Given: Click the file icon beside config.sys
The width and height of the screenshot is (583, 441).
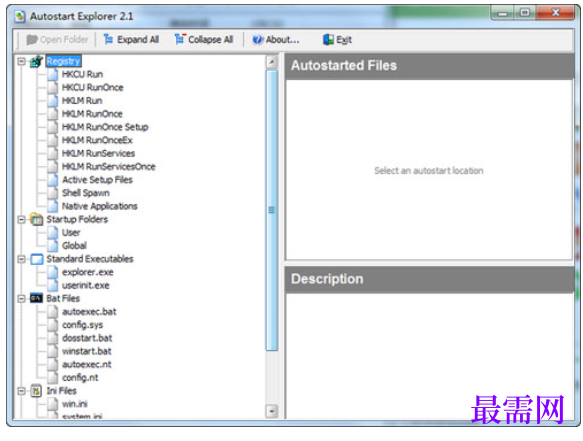Looking at the screenshot, I should 53,325.
